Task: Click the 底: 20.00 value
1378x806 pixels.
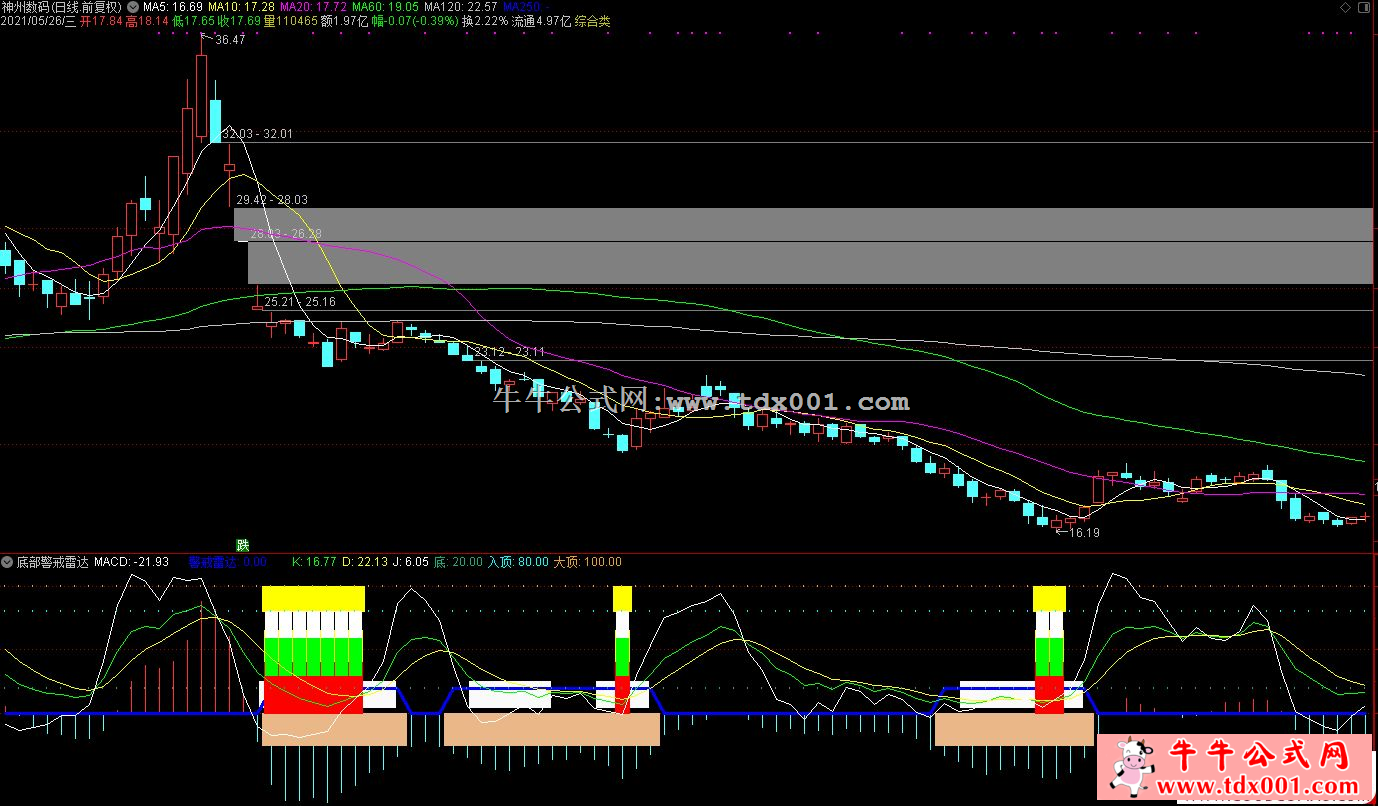Action: [x=458, y=562]
